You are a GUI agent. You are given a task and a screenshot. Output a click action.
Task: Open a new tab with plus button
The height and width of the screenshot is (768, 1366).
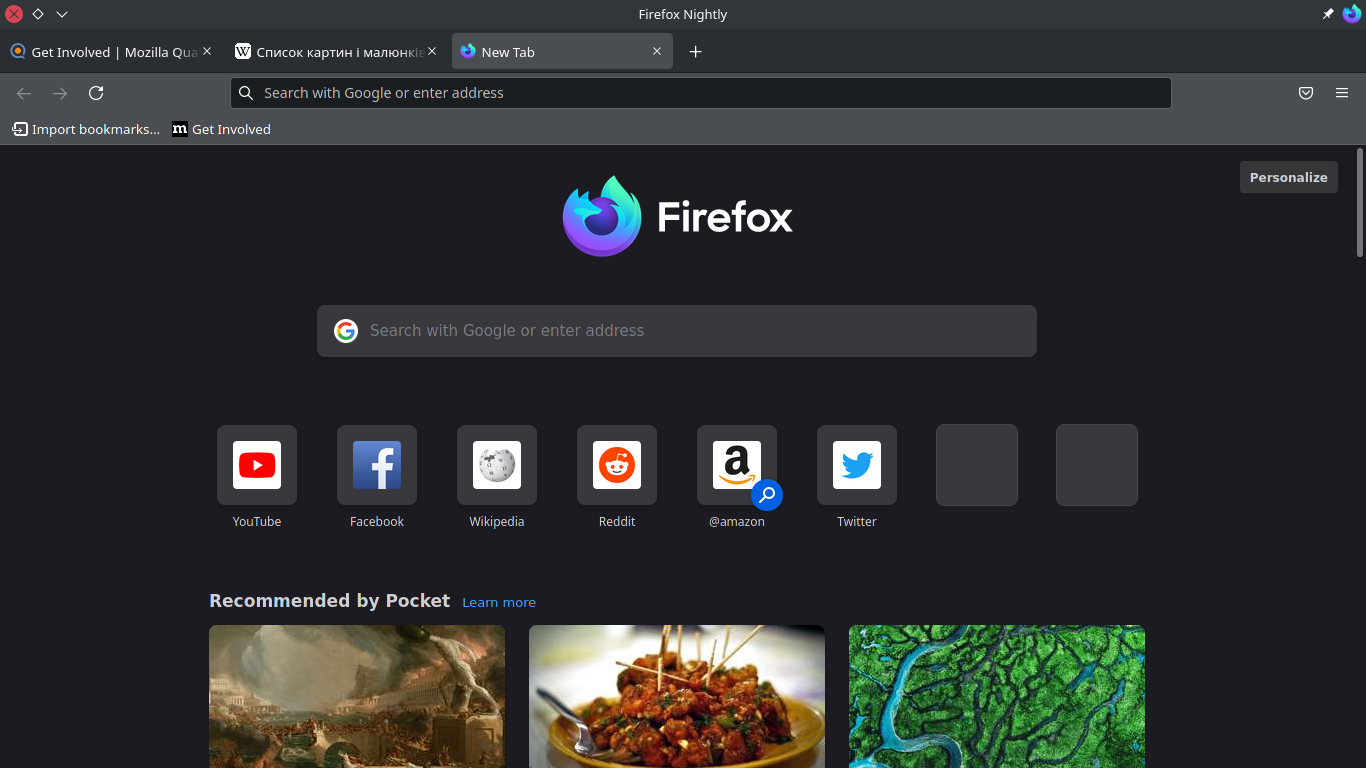pyautogui.click(x=696, y=52)
